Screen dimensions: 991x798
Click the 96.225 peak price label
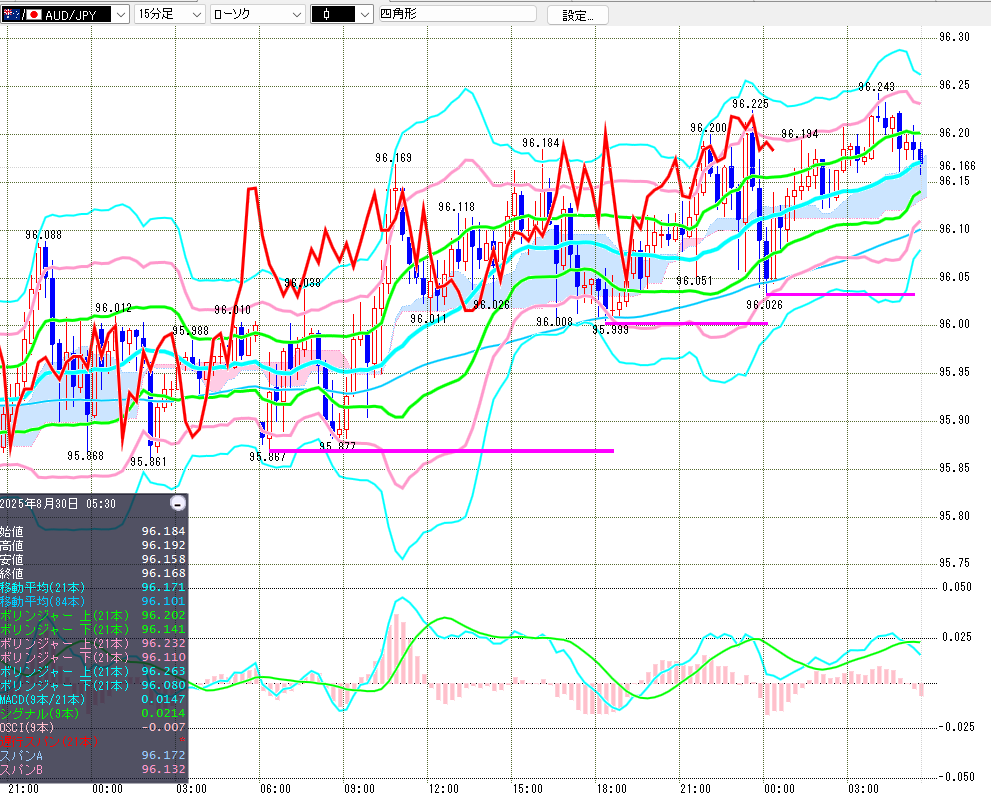point(750,104)
